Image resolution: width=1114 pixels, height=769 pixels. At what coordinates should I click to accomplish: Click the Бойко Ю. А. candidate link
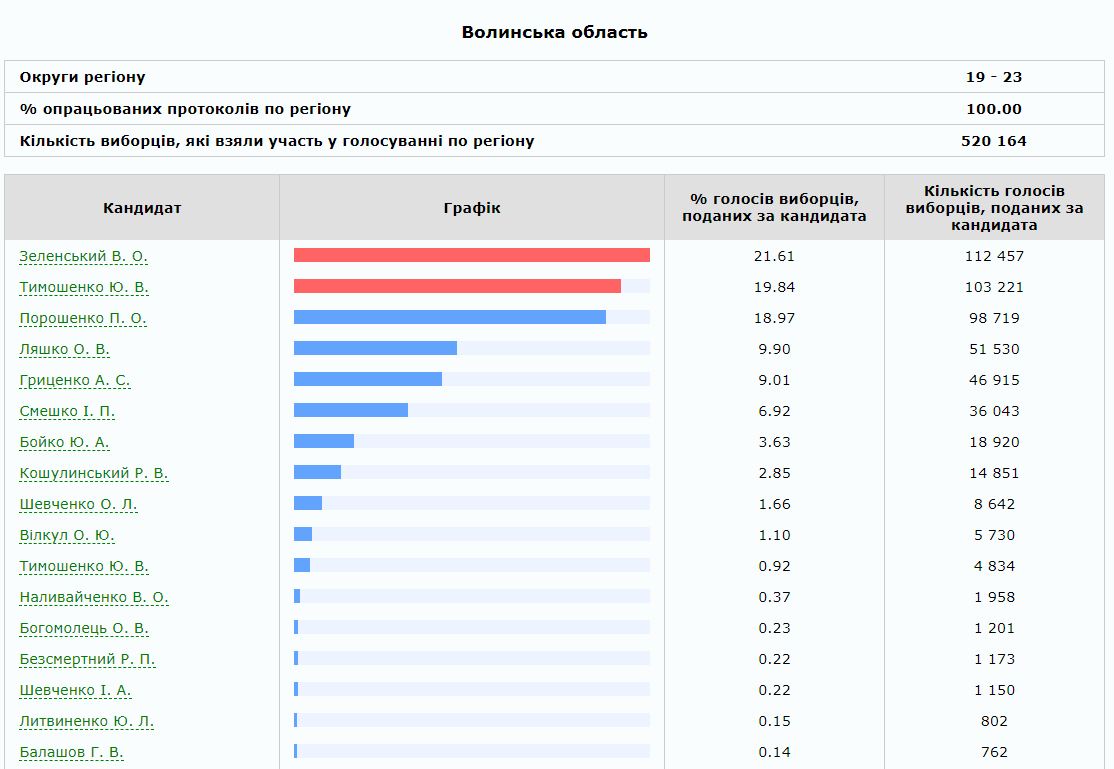[64, 442]
